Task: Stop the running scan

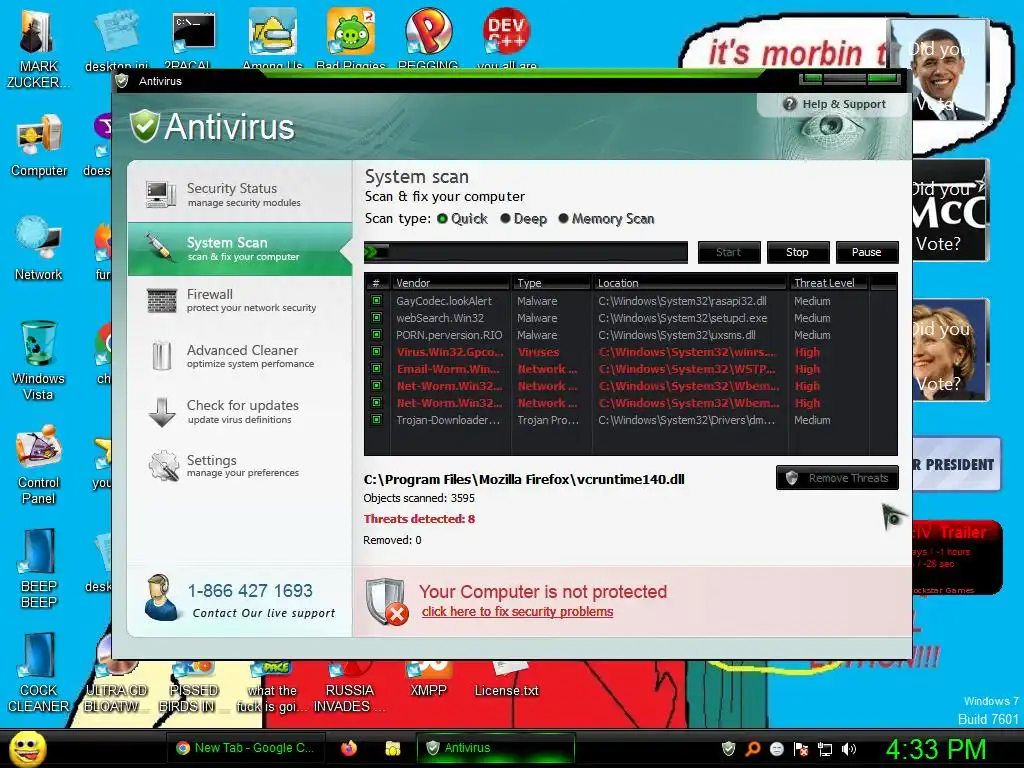Action: coord(797,252)
